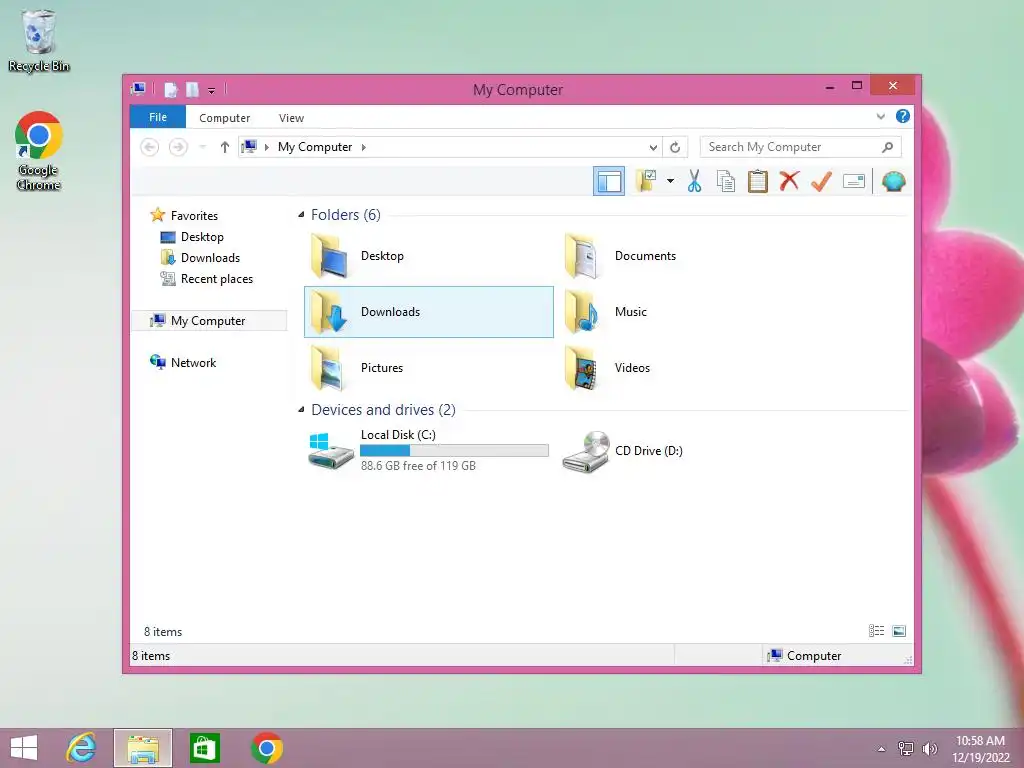Screen dimensions: 1024x768
Task: Open the Windows Start button
Action: [x=24, y=748]
